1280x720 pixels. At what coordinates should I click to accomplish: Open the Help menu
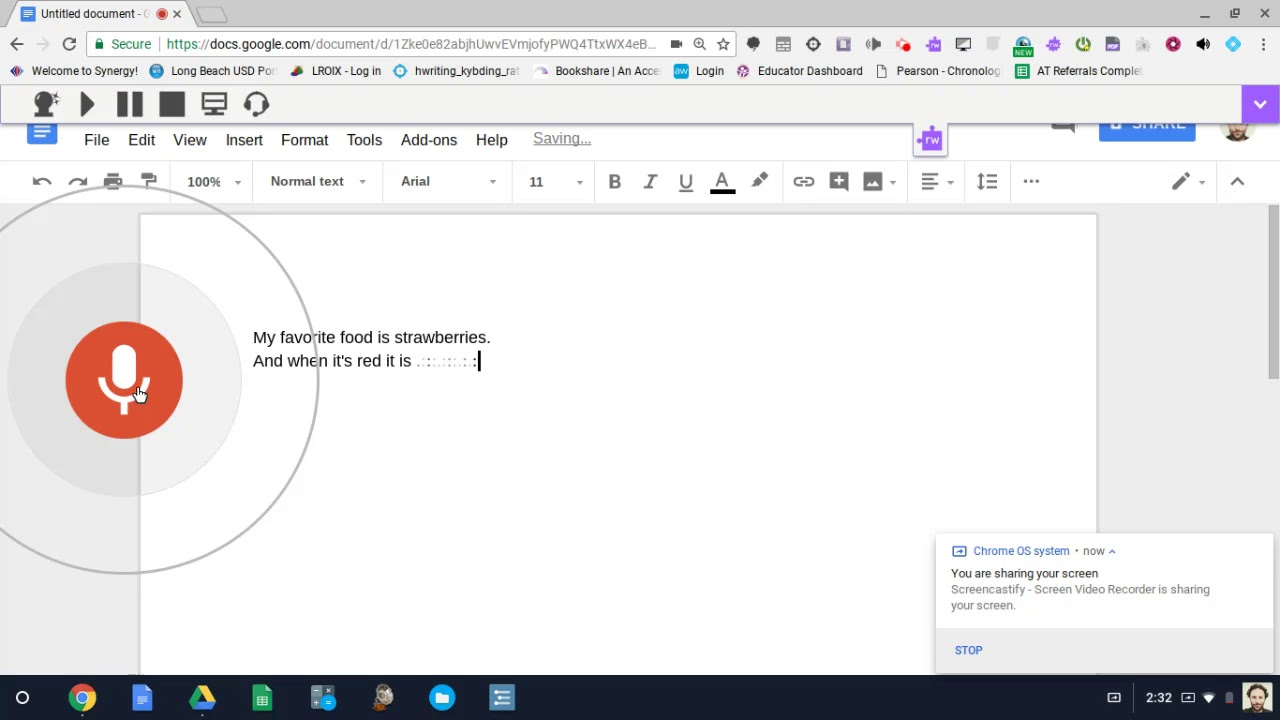click(x=491, y=140)
